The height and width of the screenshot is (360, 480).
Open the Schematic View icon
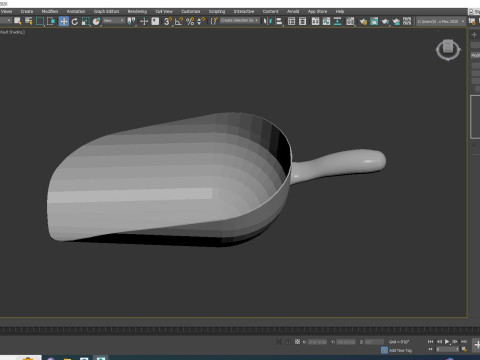point(337,21)
